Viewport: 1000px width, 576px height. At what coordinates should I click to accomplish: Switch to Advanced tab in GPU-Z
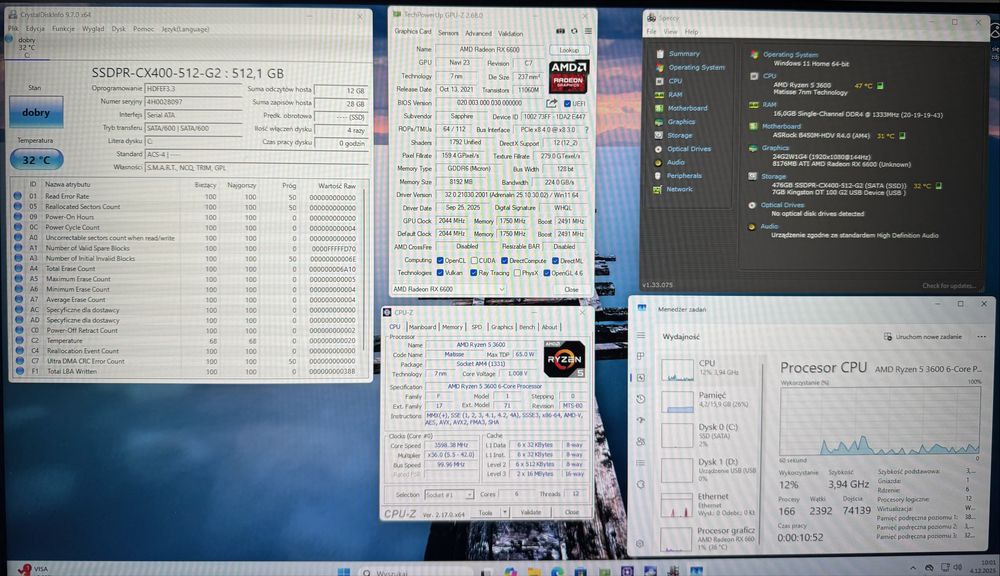(478, 33)
